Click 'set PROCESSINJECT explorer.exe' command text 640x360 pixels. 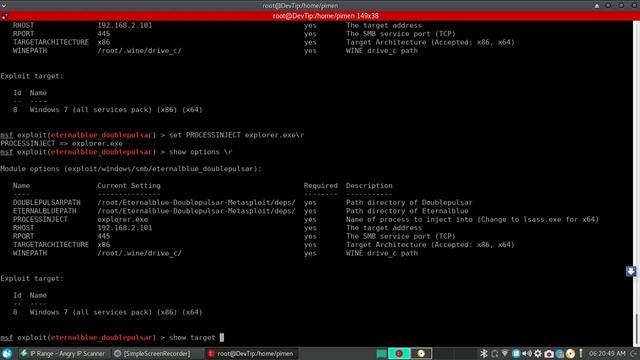236,135
